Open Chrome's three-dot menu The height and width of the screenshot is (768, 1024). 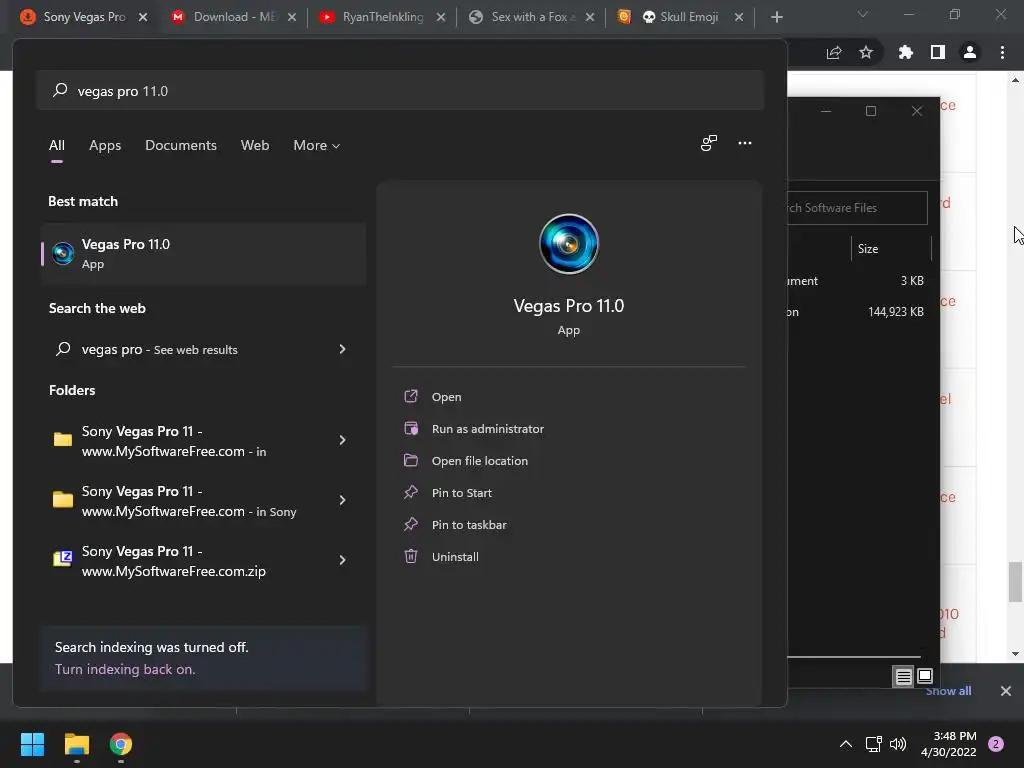coord(1002,52)
